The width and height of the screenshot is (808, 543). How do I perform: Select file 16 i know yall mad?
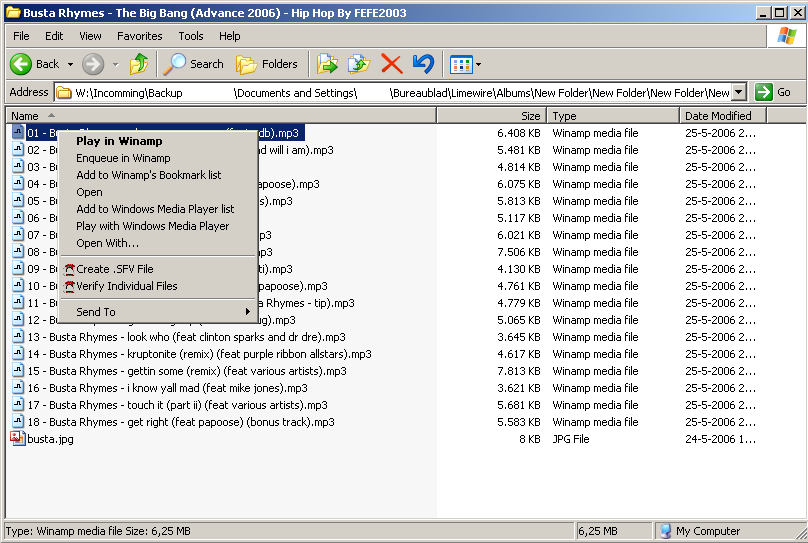coord(167,388)
